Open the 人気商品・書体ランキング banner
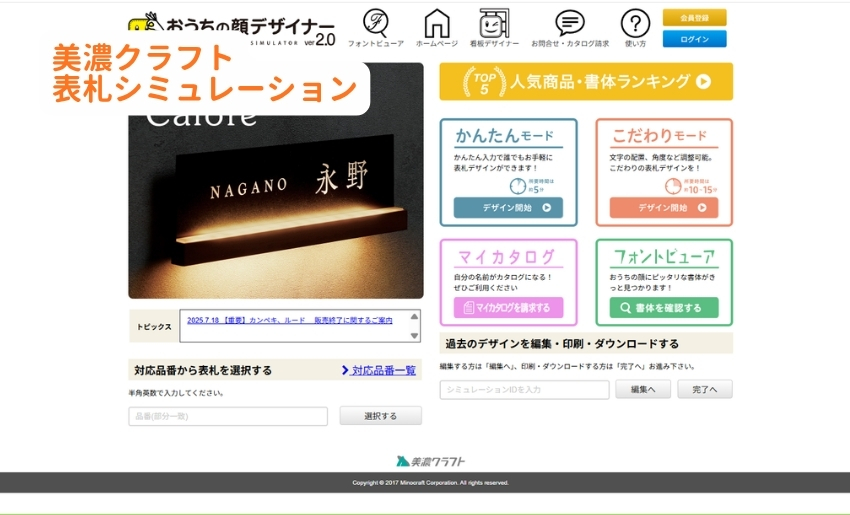Image resolution: width=850 pixels, height=515 pixels. tap(586, 81)
